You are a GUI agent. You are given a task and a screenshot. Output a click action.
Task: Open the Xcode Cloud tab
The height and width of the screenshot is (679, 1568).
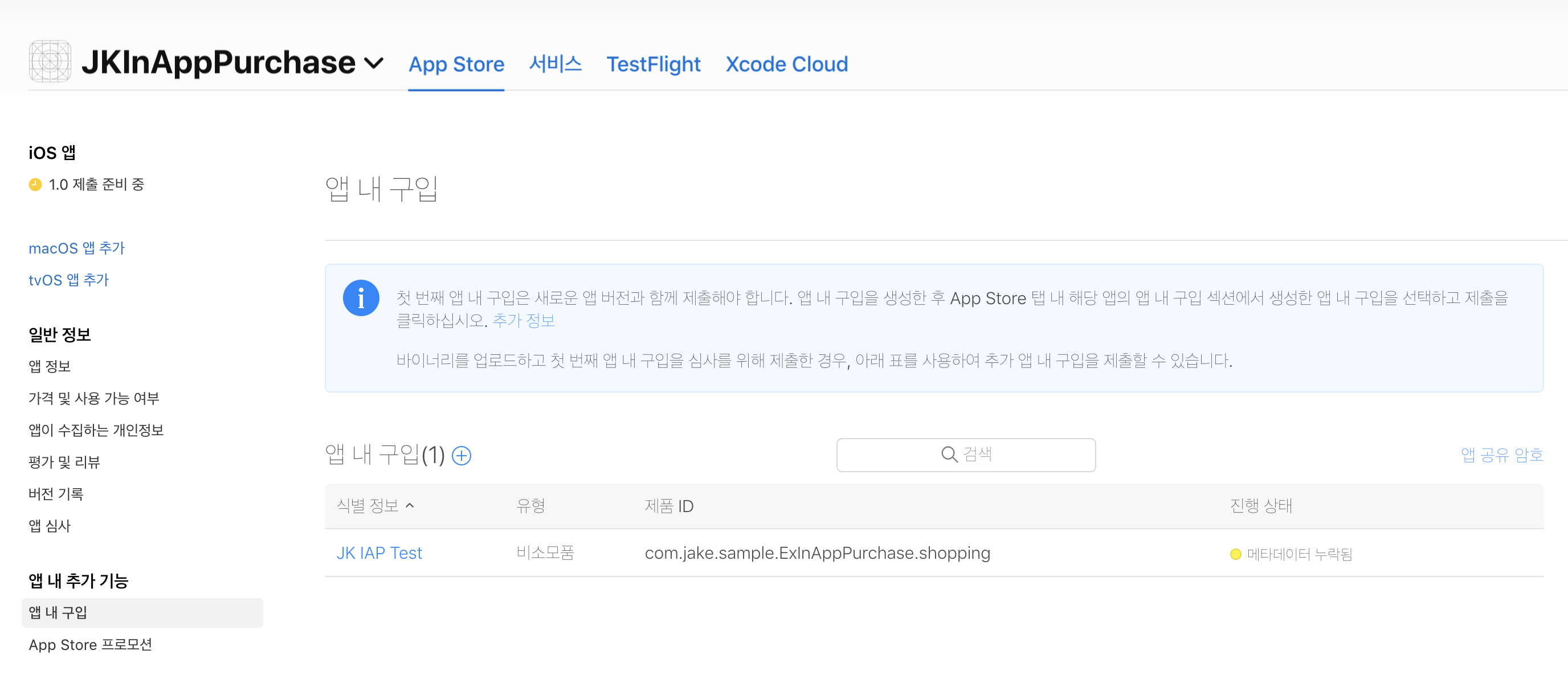pos(786,64)
